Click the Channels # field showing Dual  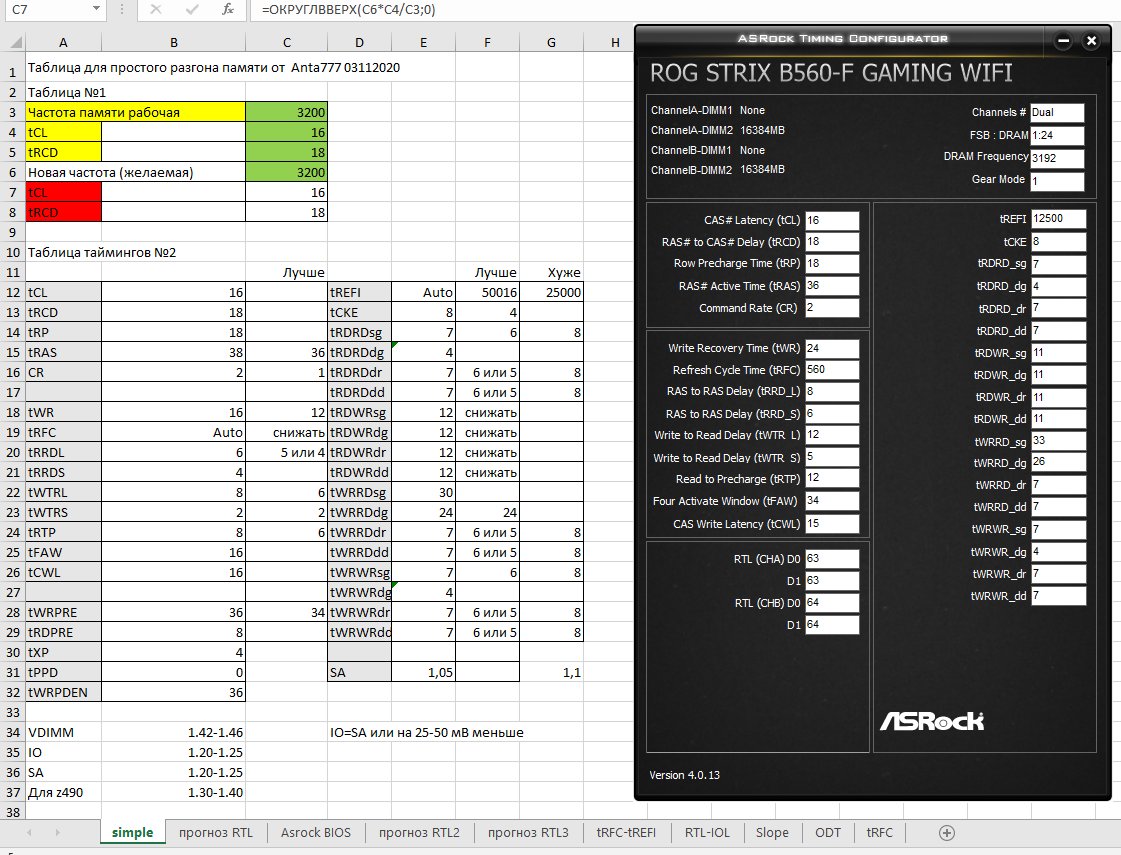1057,112
